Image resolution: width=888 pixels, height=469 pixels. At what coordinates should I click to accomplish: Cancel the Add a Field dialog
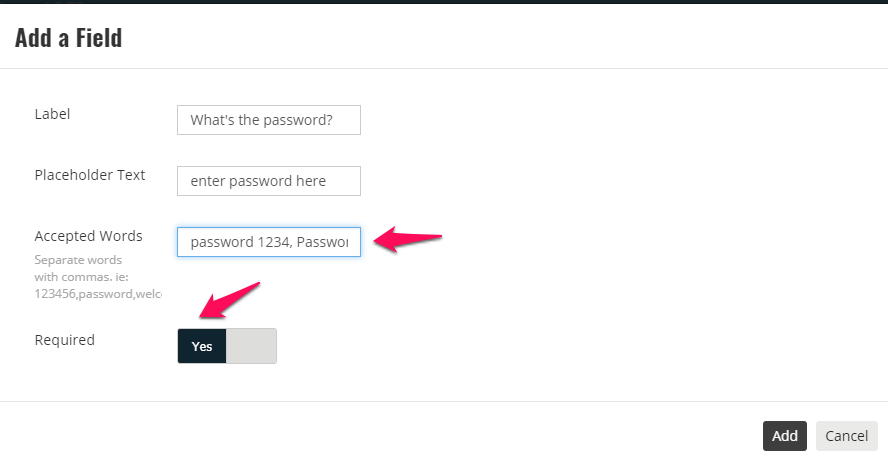[x=847, y=436]
